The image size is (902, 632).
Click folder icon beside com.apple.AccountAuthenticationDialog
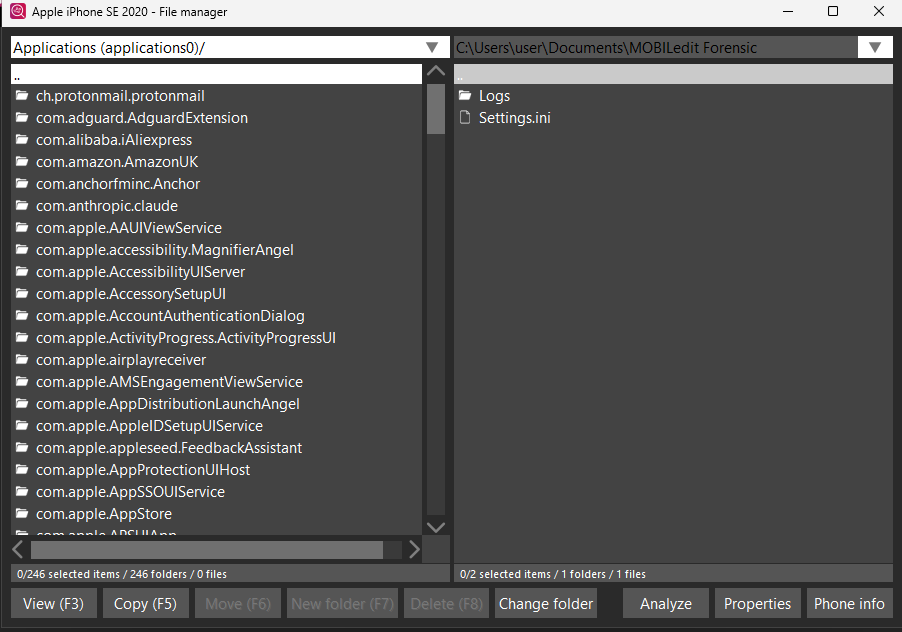tap(22, 315)
